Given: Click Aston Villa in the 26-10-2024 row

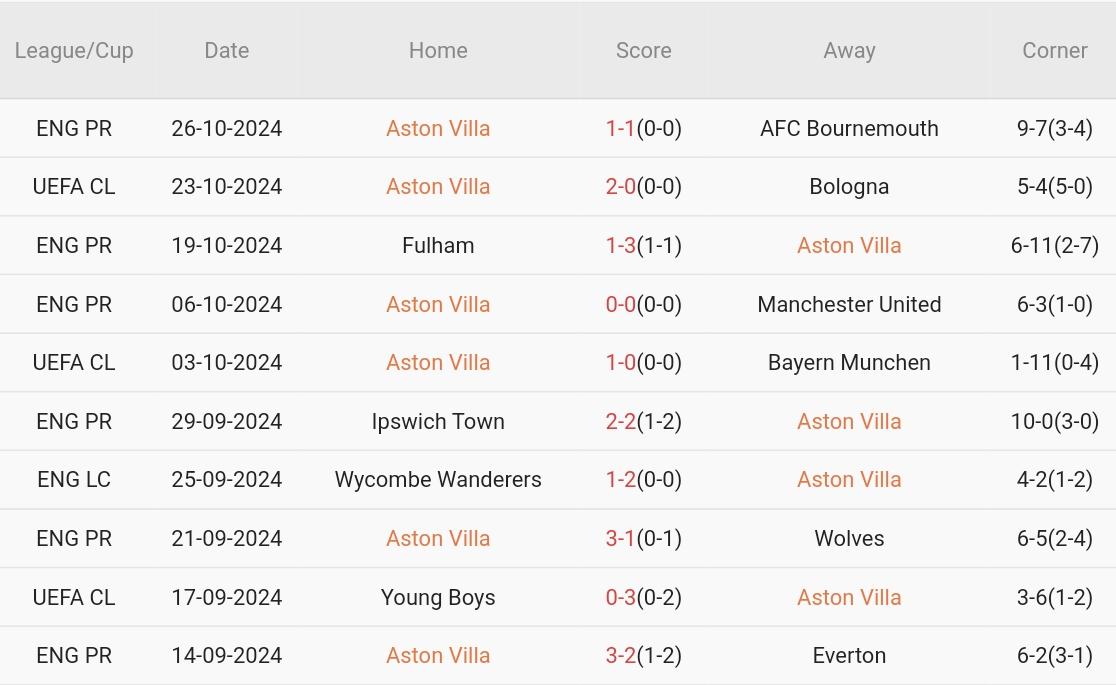Looking at the screenshot, I should (438, 129).
